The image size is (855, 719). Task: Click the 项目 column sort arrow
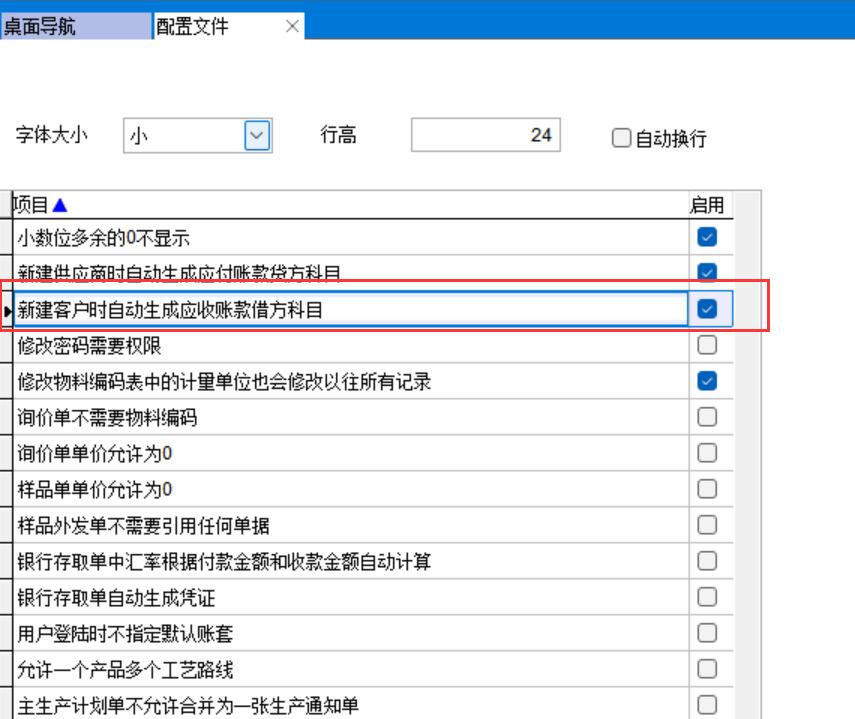pos(60,206)
